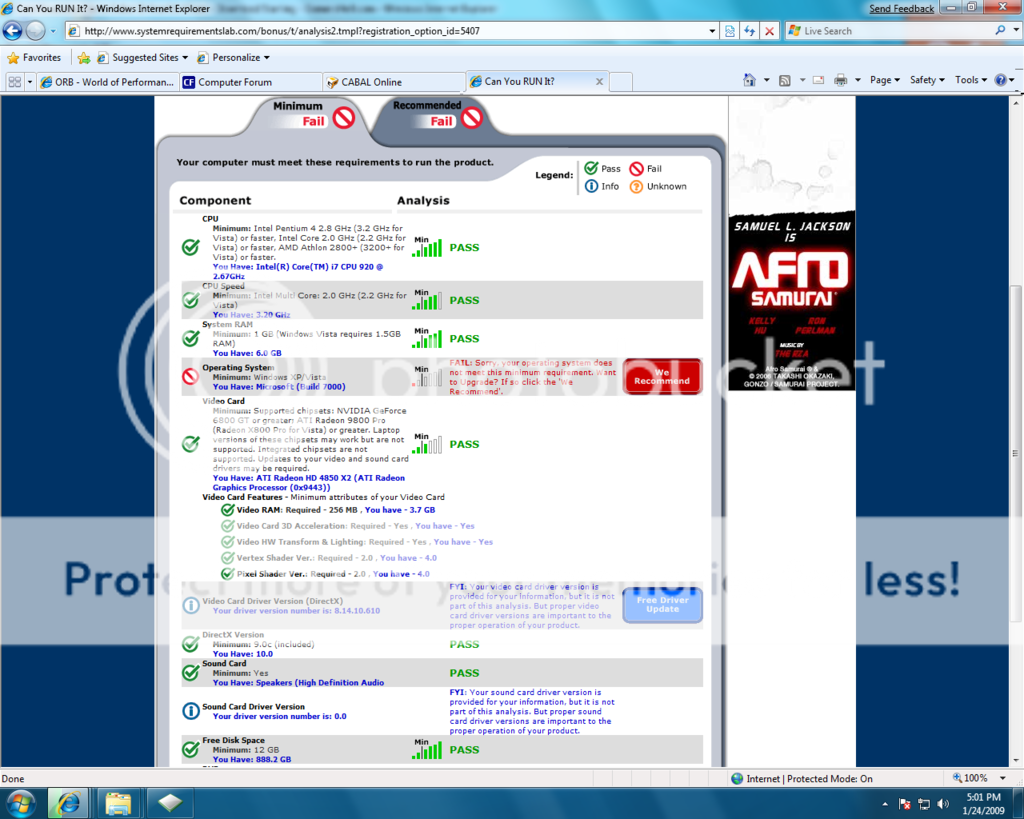The width and height of the screenshot is (1024, 819).
Task: Click the Refresh page icon
Action: tap(749, 31)
